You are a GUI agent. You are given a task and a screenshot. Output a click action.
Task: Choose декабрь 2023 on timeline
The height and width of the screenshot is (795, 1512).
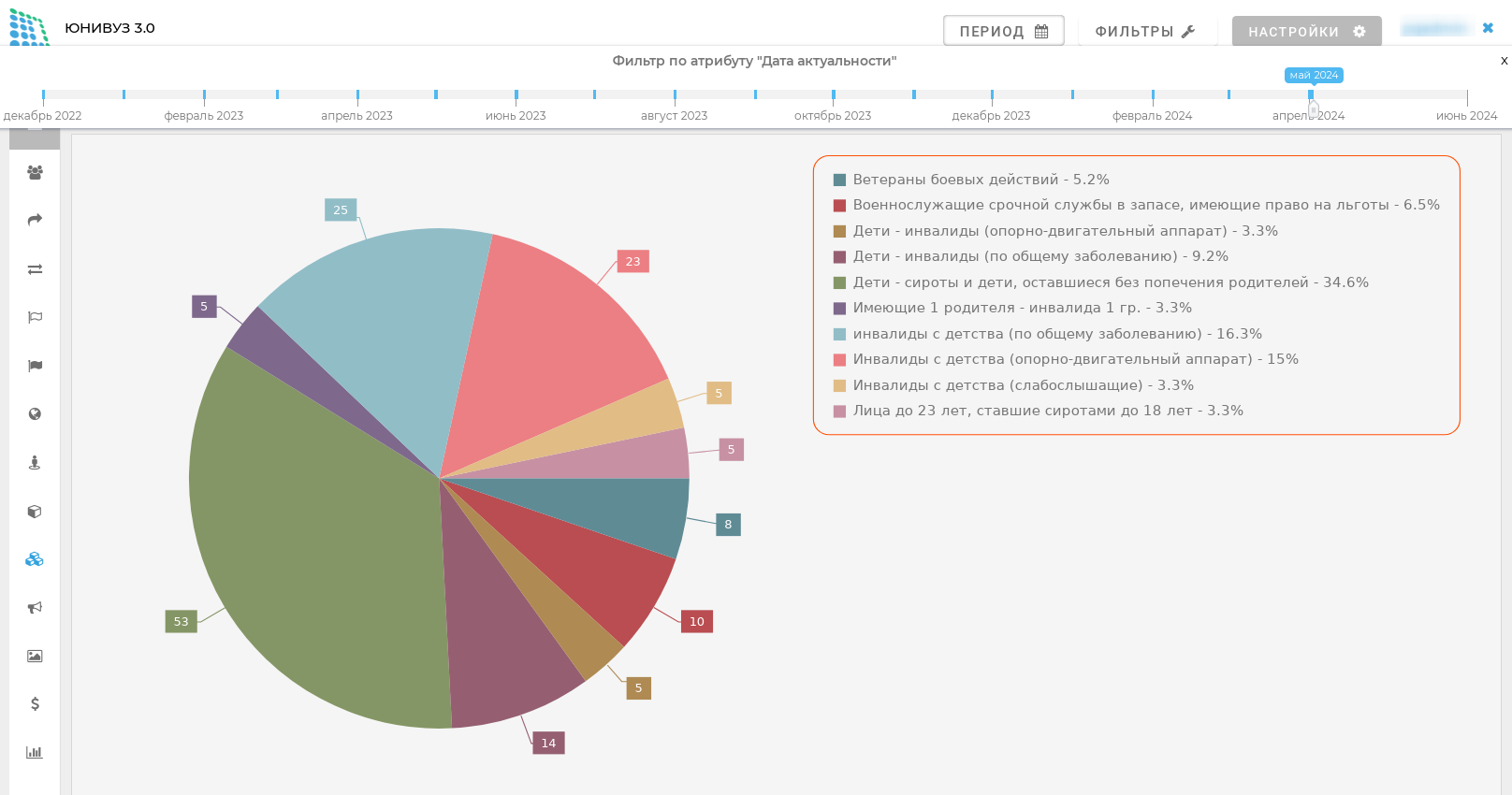point(991,116)
